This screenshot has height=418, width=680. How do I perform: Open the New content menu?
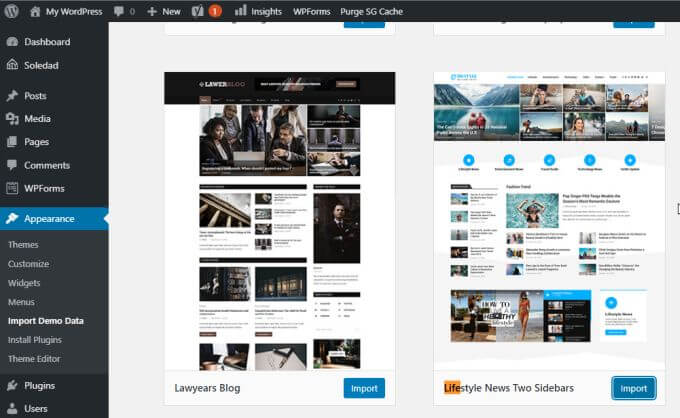tap(171, 12)
